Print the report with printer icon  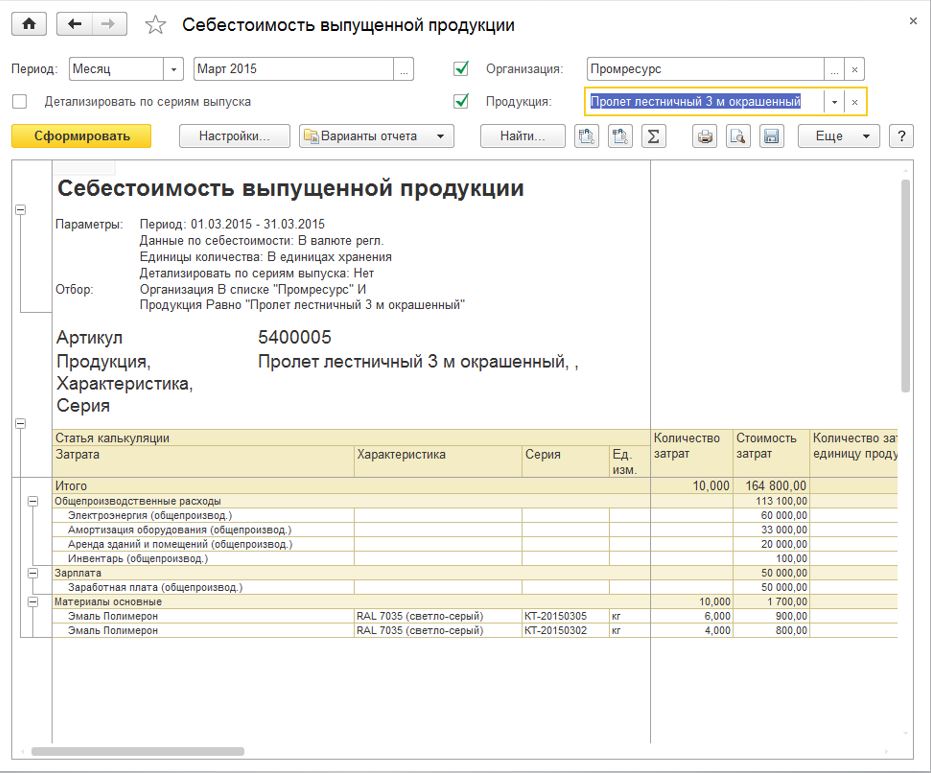tap(705, 136)
